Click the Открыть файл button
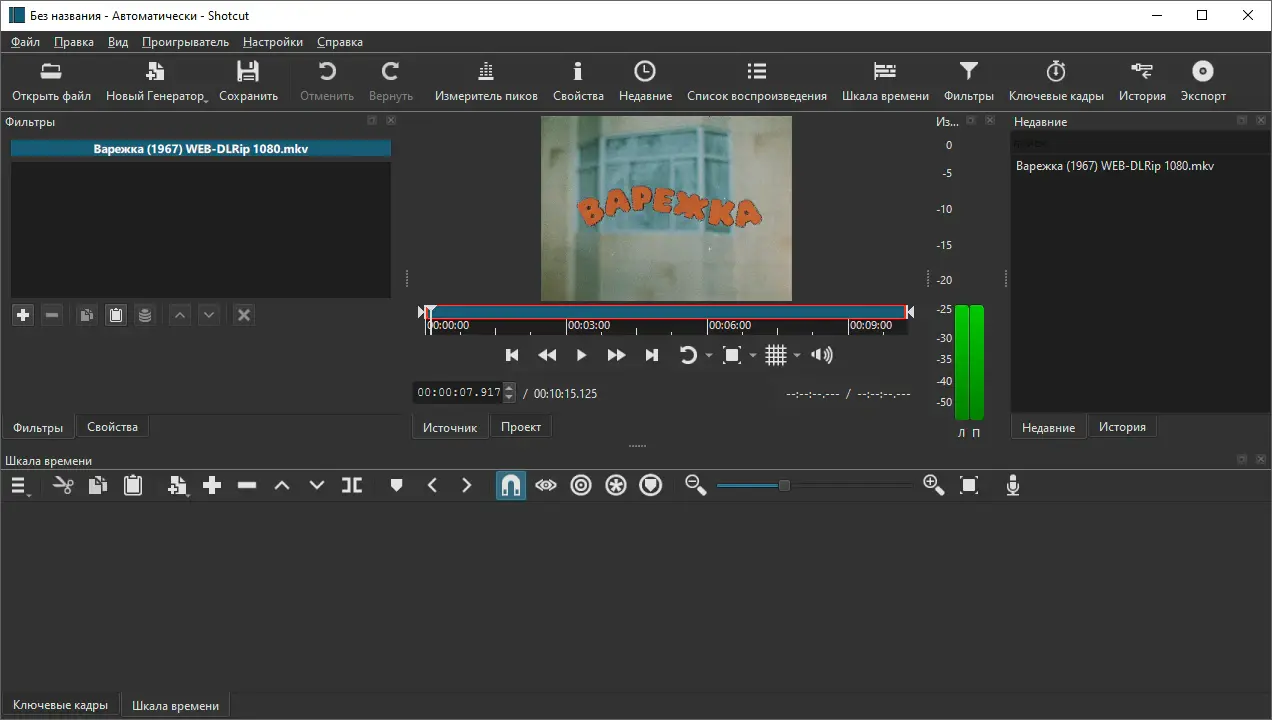This screenshot has width=1272, height=720. click(51, 81)
